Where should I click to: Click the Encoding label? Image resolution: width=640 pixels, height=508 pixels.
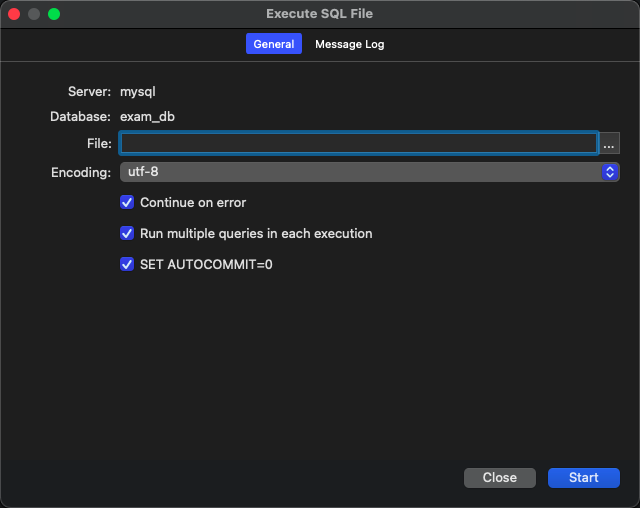(81, 172)
